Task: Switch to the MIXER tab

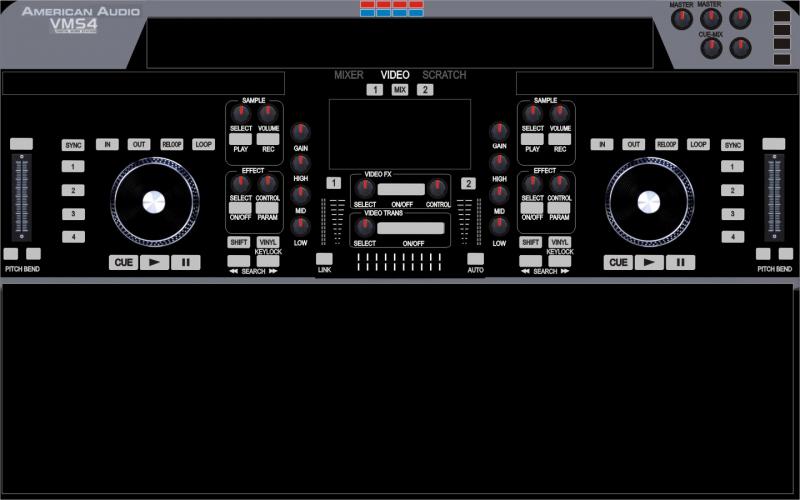Action: 349,75
